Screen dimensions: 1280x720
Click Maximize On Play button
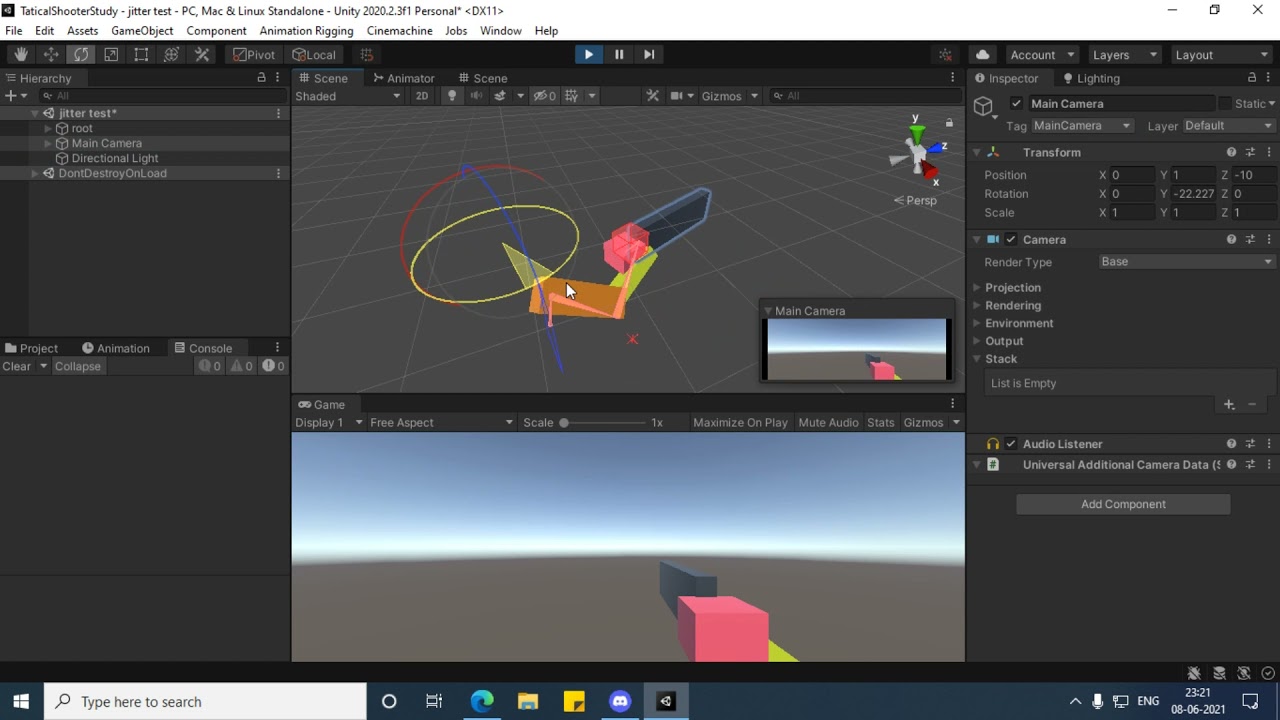[740, 423]
